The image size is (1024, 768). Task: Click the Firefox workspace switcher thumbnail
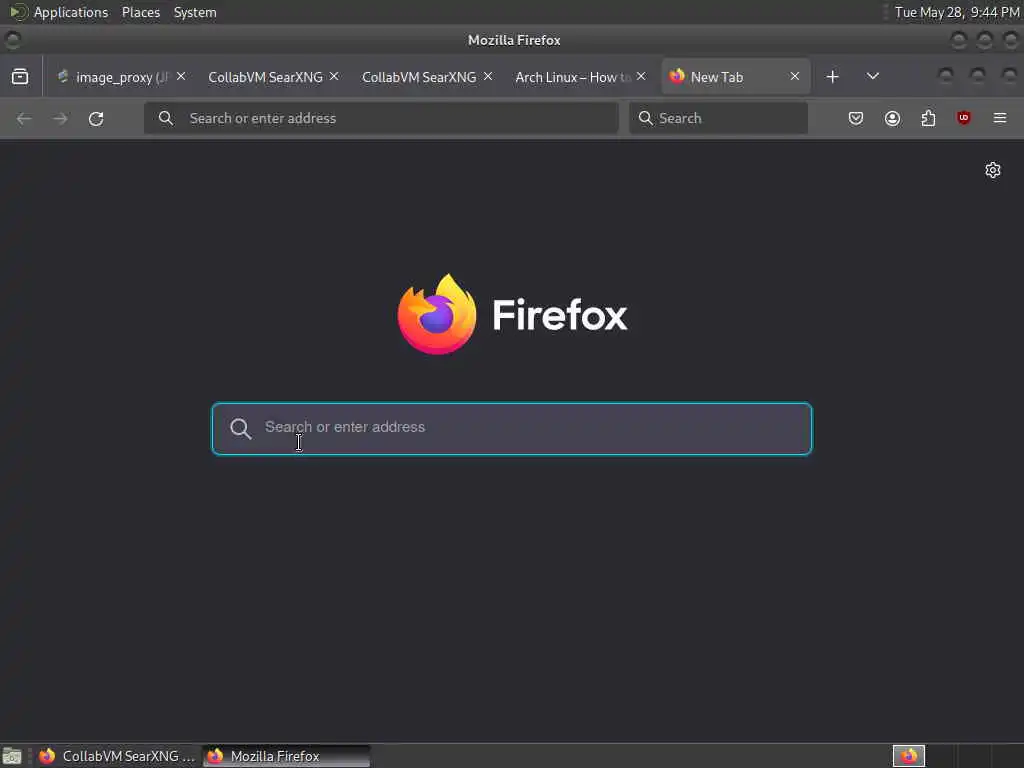[908, 756]
